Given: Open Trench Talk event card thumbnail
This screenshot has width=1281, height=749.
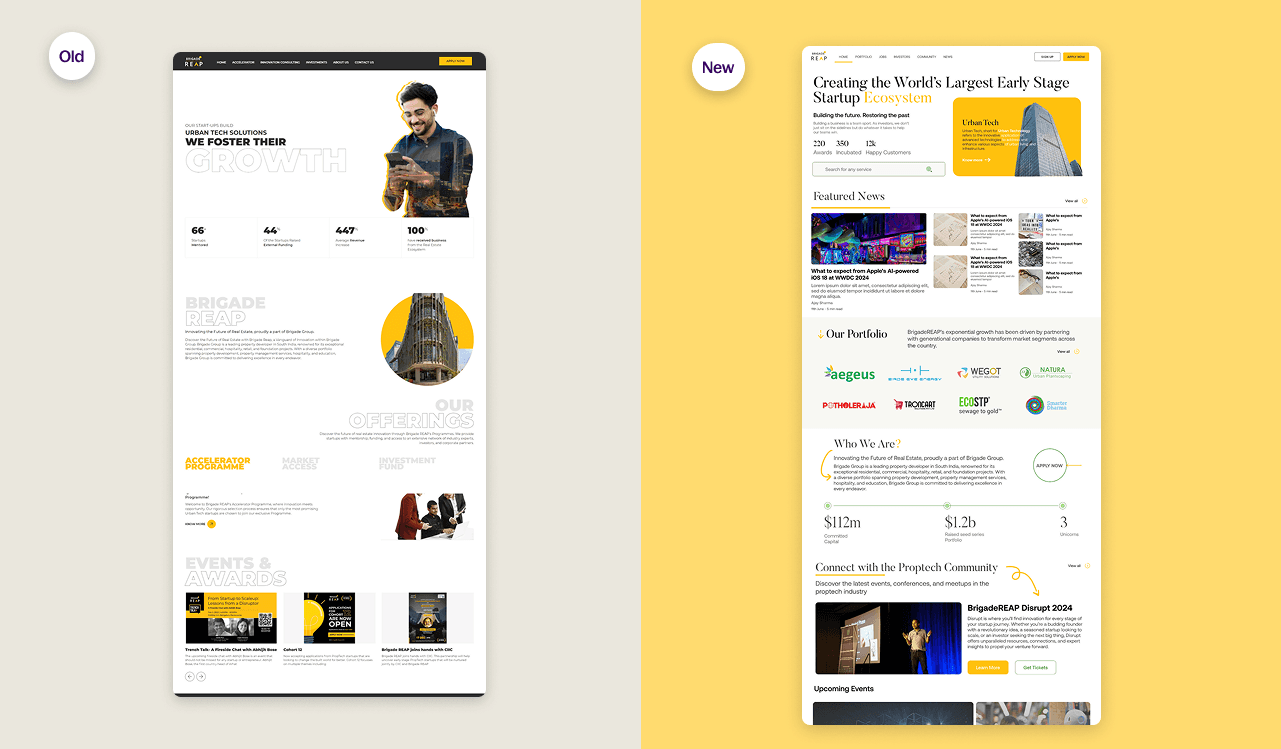Looking at the screenshot, I should coord(231,618).
